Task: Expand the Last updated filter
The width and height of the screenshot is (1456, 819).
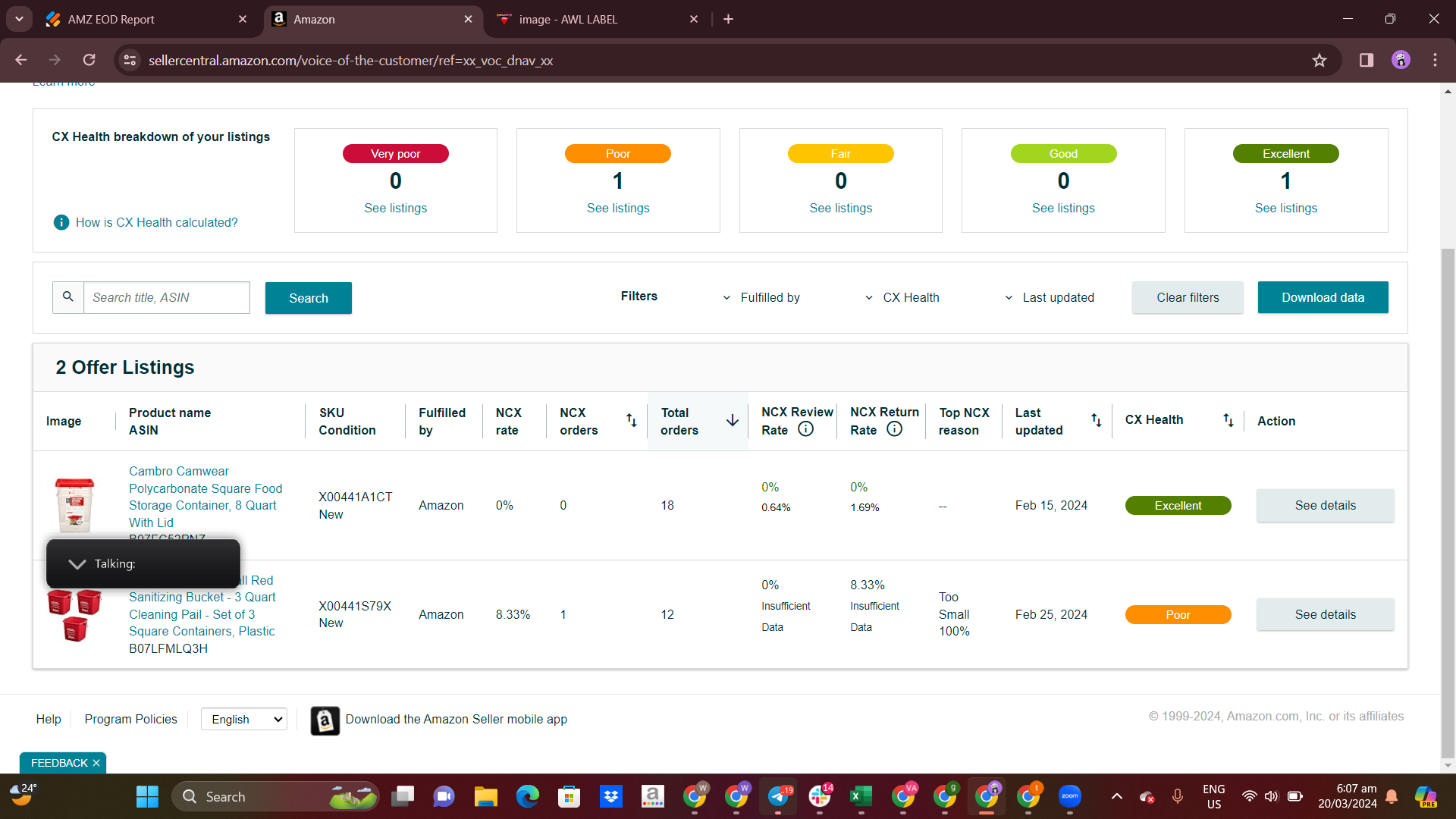Action: pos(1050,298)
